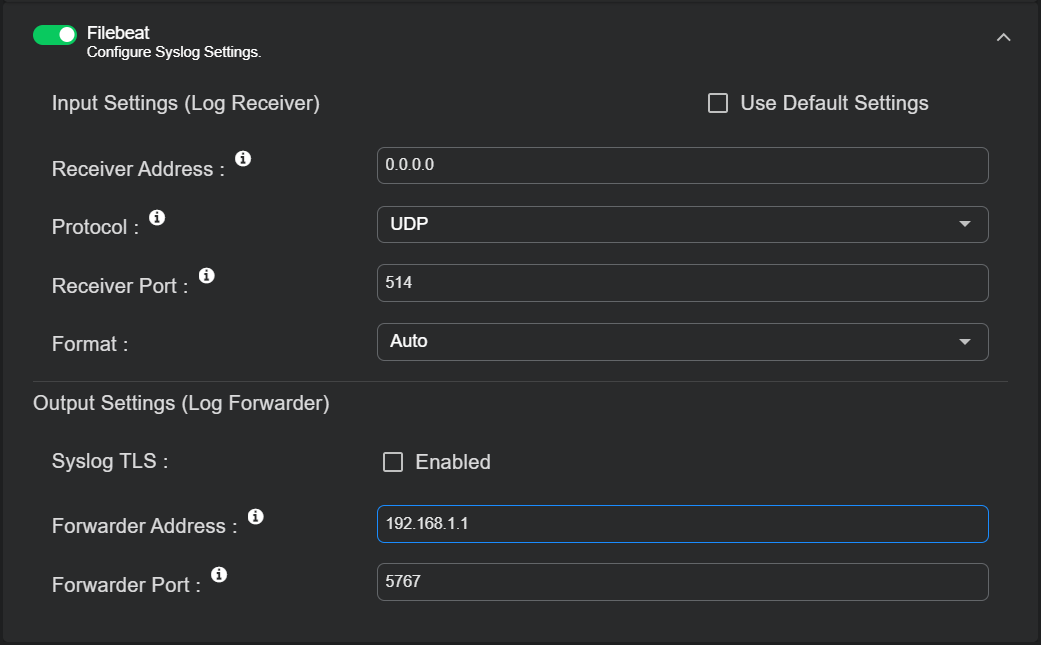Screen dimensions: 1041x645
Task: Collapse the Filebeat panel with the chevron
Action: pos(1004,37)
